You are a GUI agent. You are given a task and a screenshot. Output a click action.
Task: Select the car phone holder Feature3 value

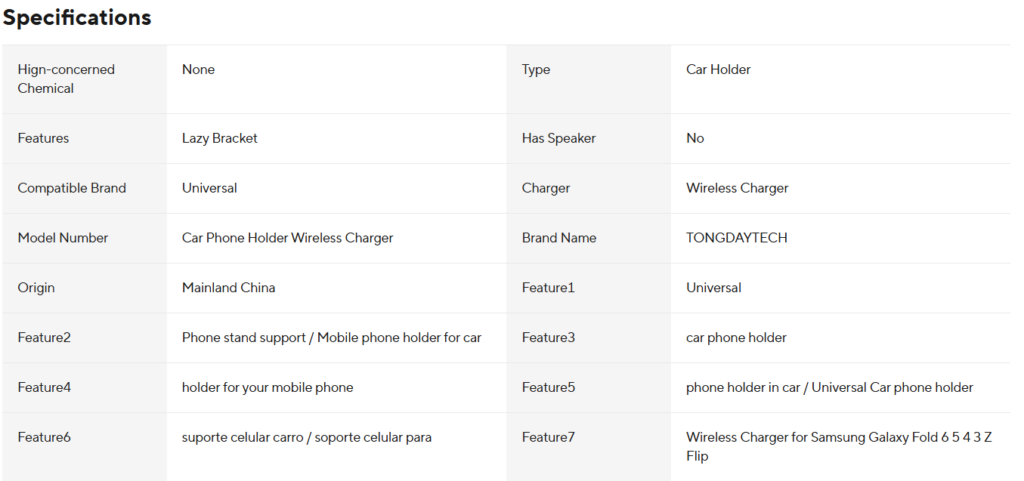pyautogui.click(x=736, y=337)
